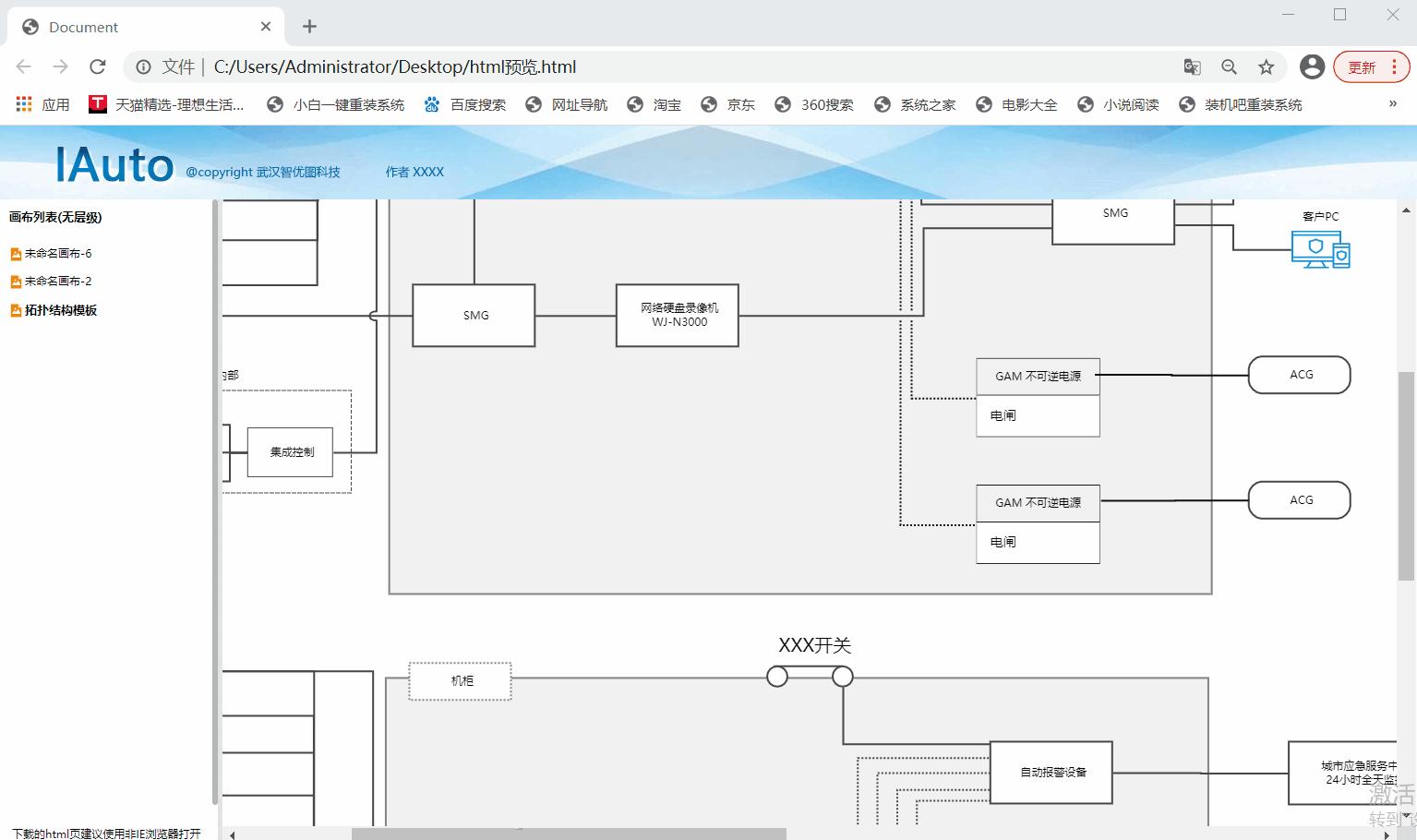Reload the page
The width and height of the screenshot is (1417, 840).
97,66
